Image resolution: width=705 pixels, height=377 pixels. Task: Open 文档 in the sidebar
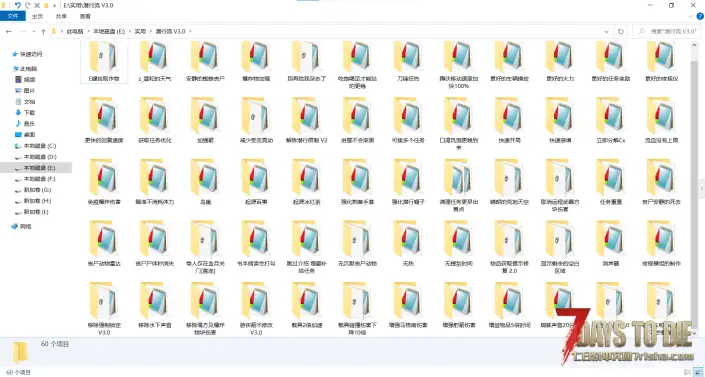(x=25, y=102)
